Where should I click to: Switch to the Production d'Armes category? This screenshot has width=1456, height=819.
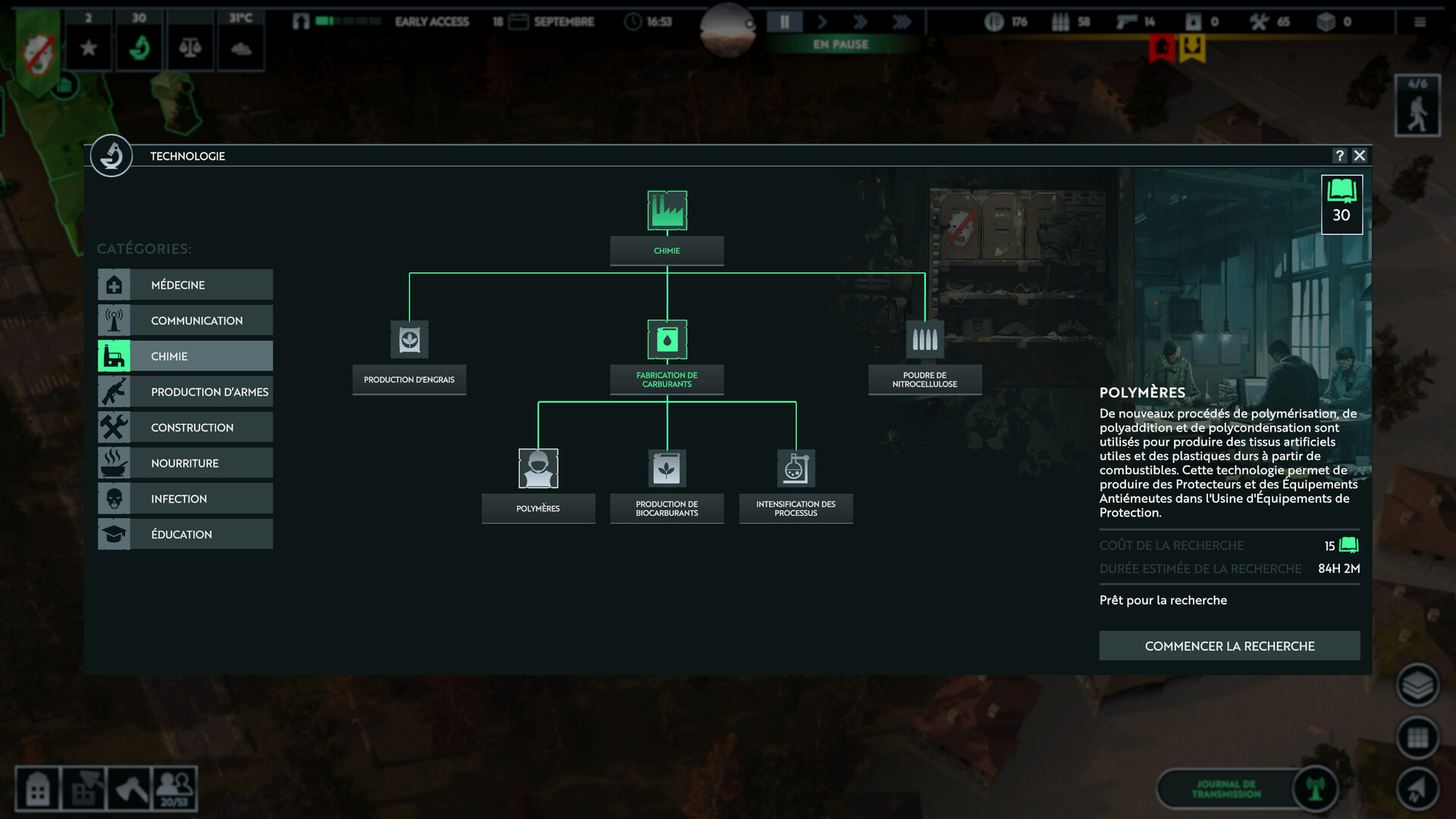coord(185,391)
